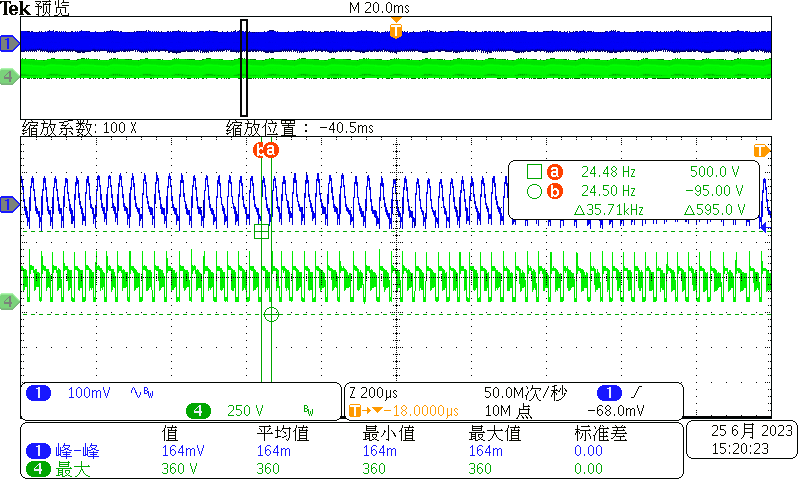Viewport: 800px width, 480px height.
Task: Click the rising edge trigger slope icon
Action: pos(637,392)
